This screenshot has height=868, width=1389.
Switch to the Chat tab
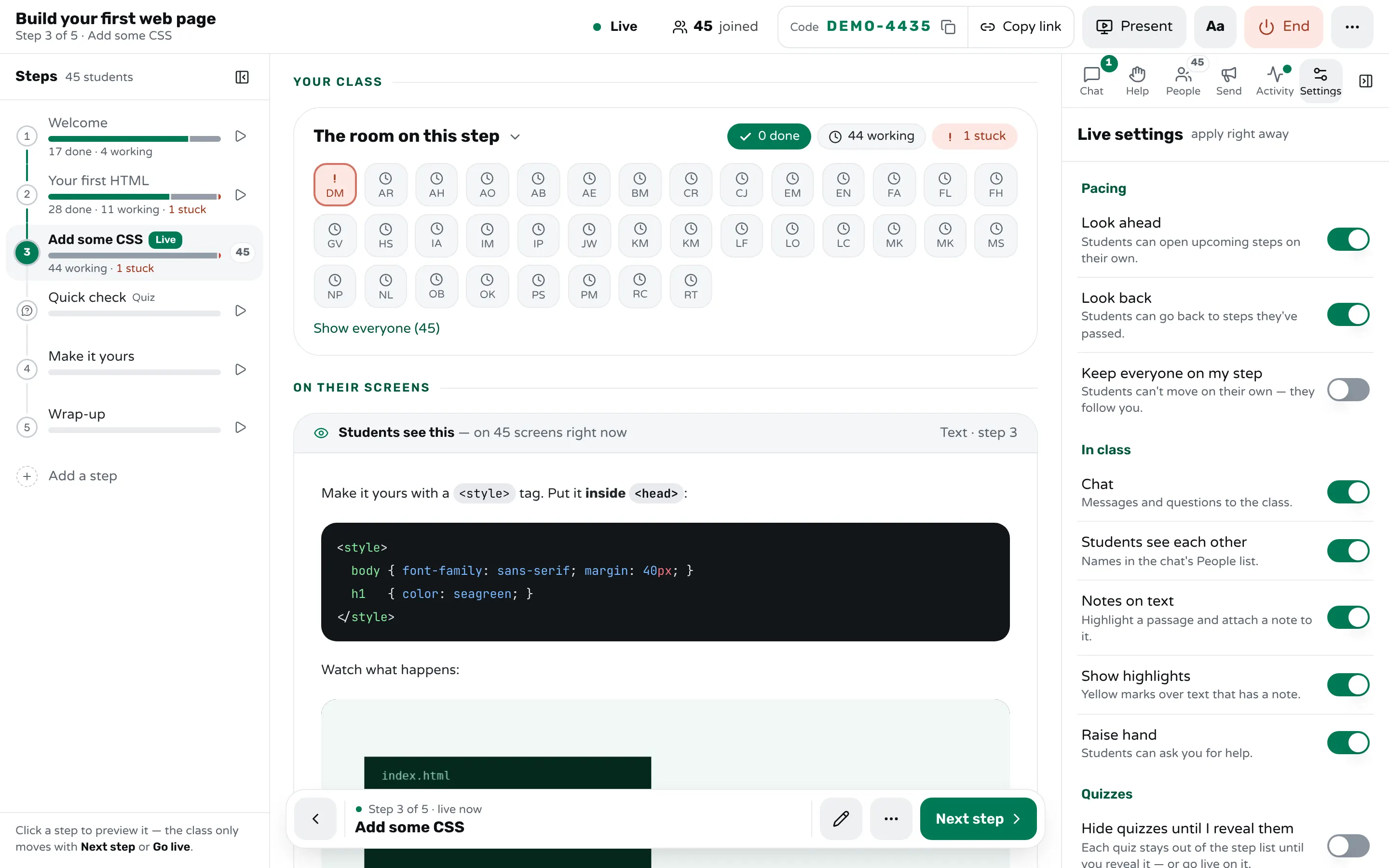point(1091,81)
